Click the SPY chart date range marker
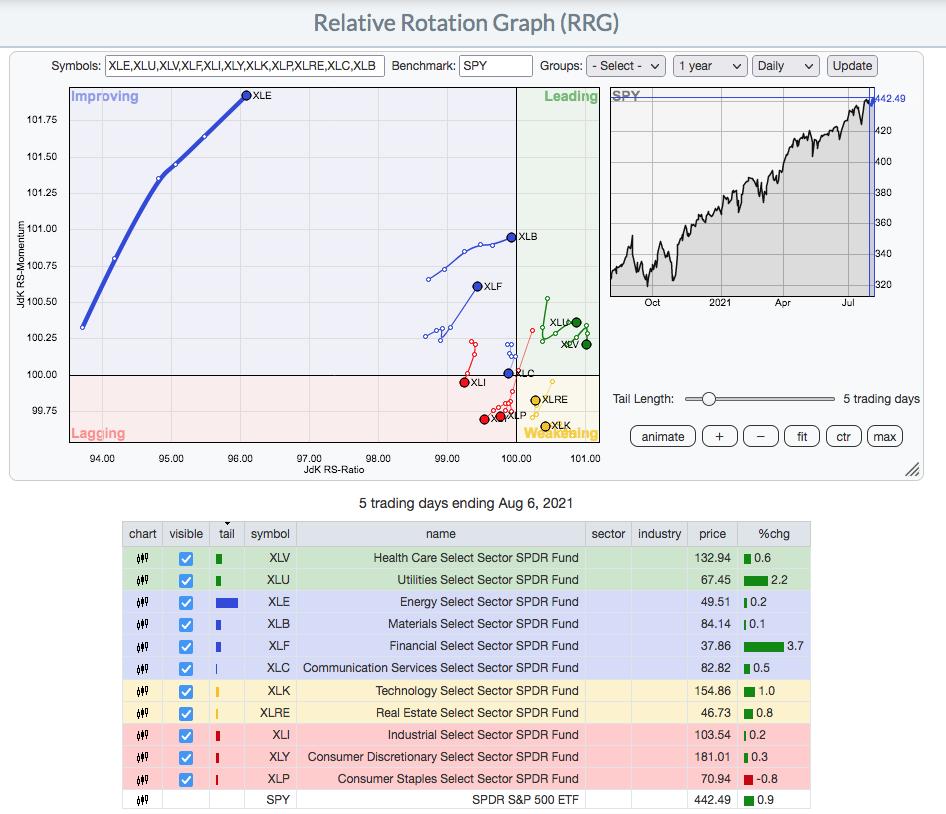946x814 pixels. 872,193
